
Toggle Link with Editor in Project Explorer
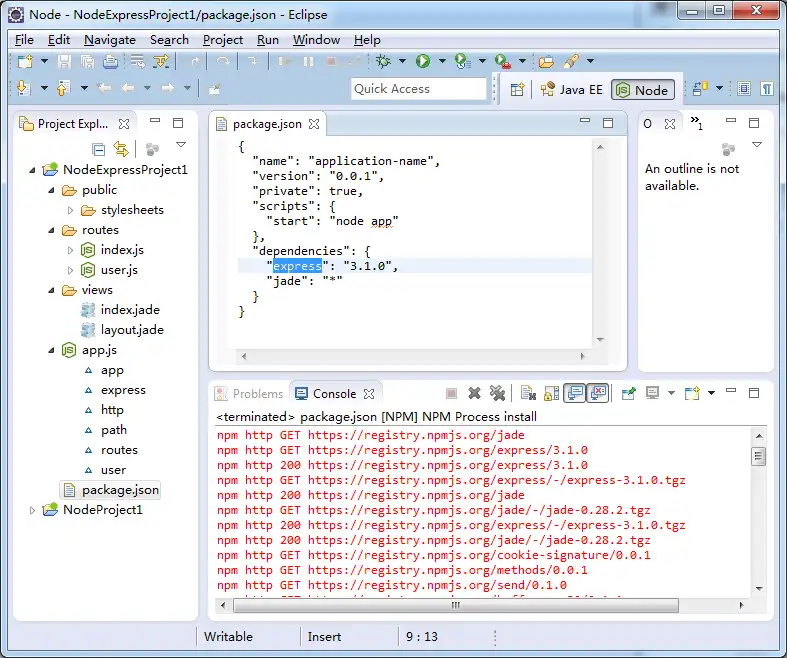click(121, 149)
